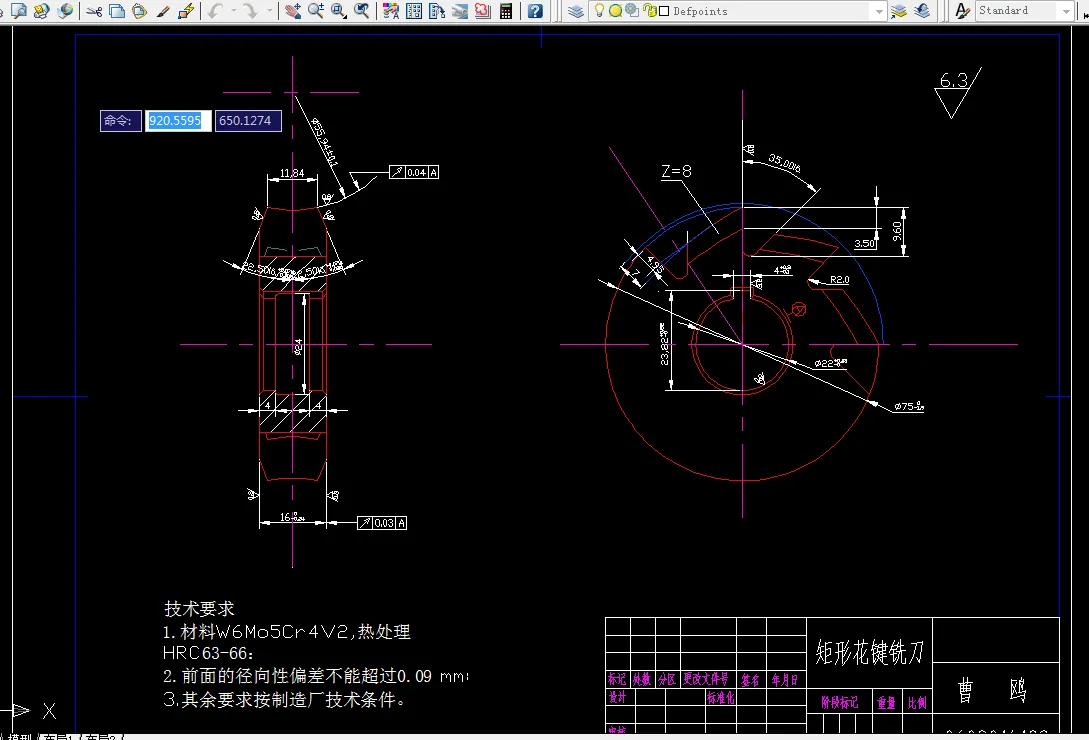Screen dimensions: 1089x740
Task: Click the 签名 title block cell
Action: pyautogui.click(x=750, y=680)
